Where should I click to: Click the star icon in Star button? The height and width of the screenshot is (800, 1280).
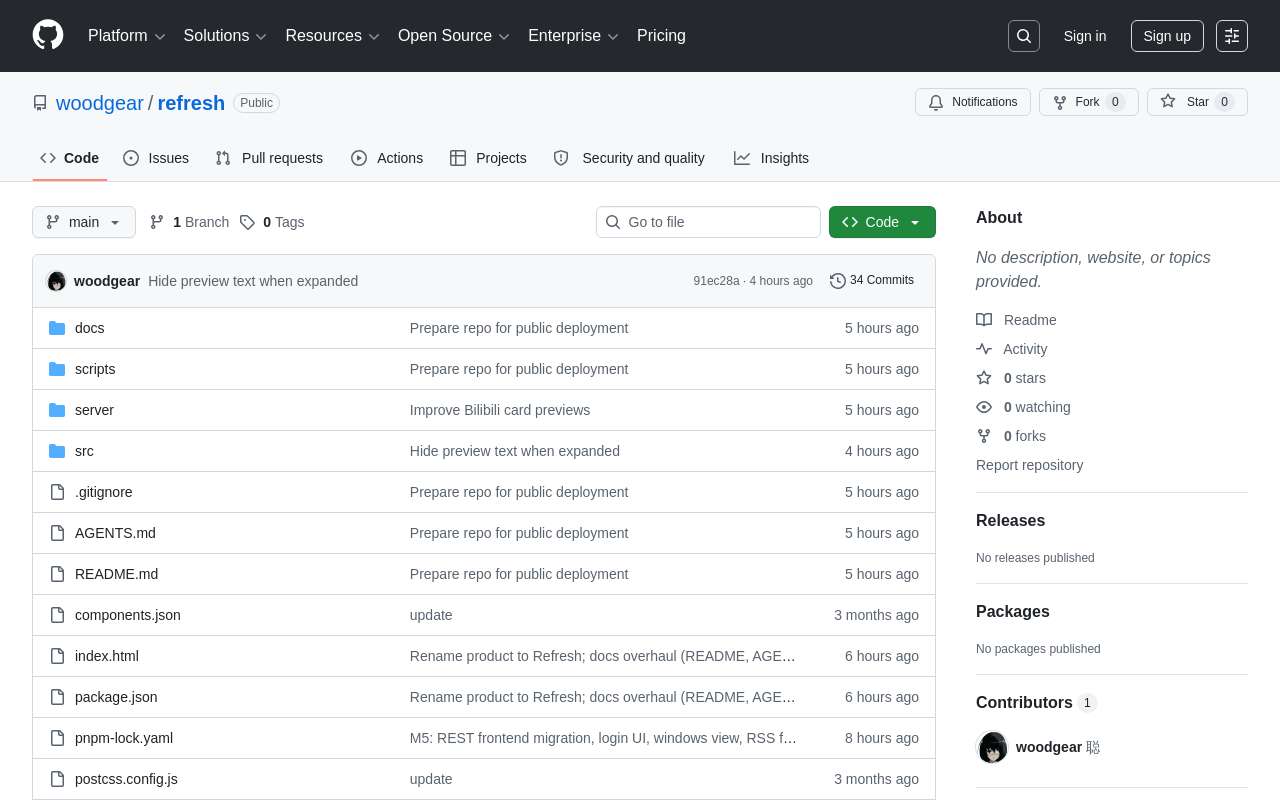pos(1168,102)
